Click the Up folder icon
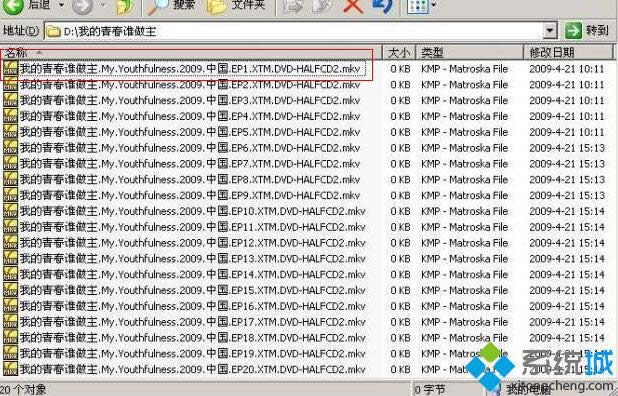Viewport: 618px width, 396px height. (x=125, y=6)
